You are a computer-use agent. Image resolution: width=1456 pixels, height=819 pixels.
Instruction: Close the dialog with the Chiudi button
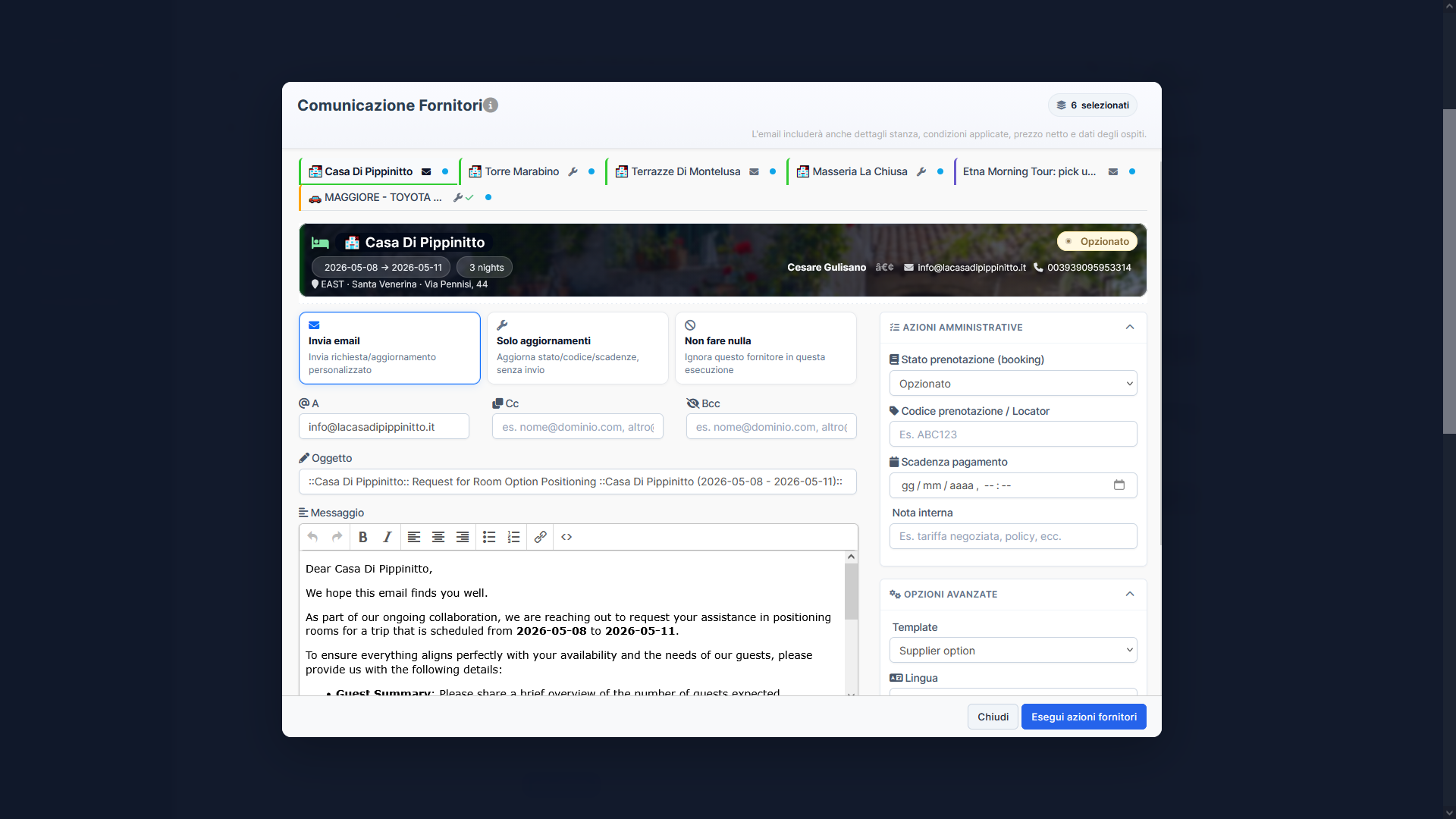pos(993,716)
